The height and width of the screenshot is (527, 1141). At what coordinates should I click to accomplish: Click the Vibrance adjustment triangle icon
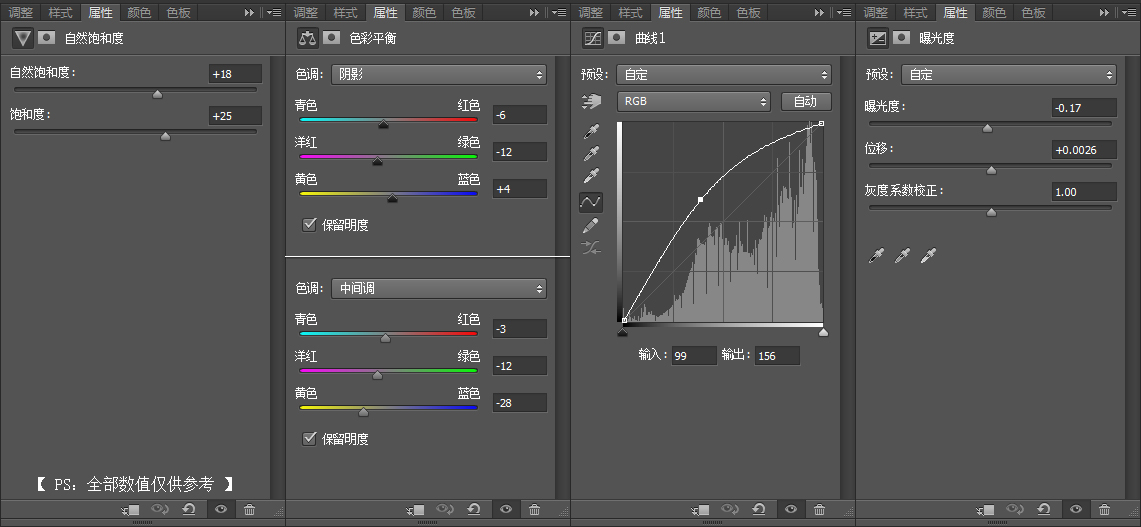pos(23,38)
